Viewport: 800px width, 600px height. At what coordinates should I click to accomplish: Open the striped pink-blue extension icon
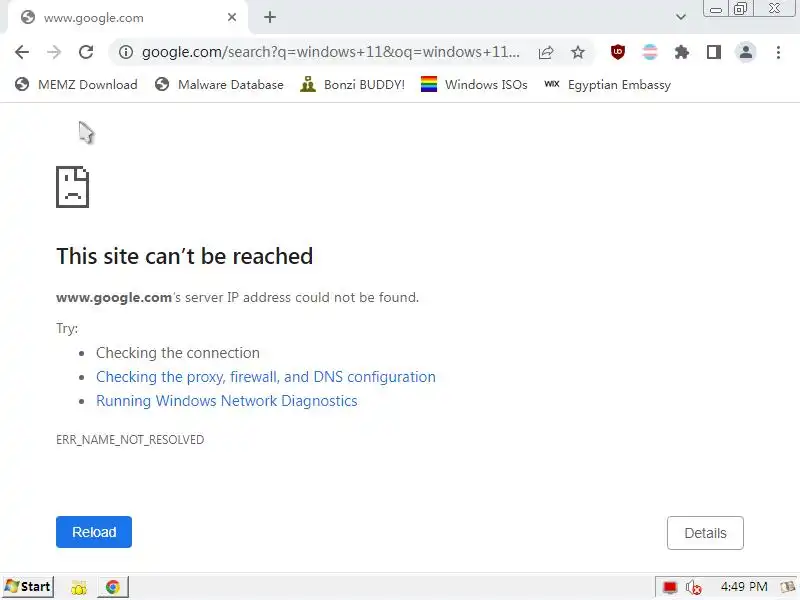pos(649,52)
